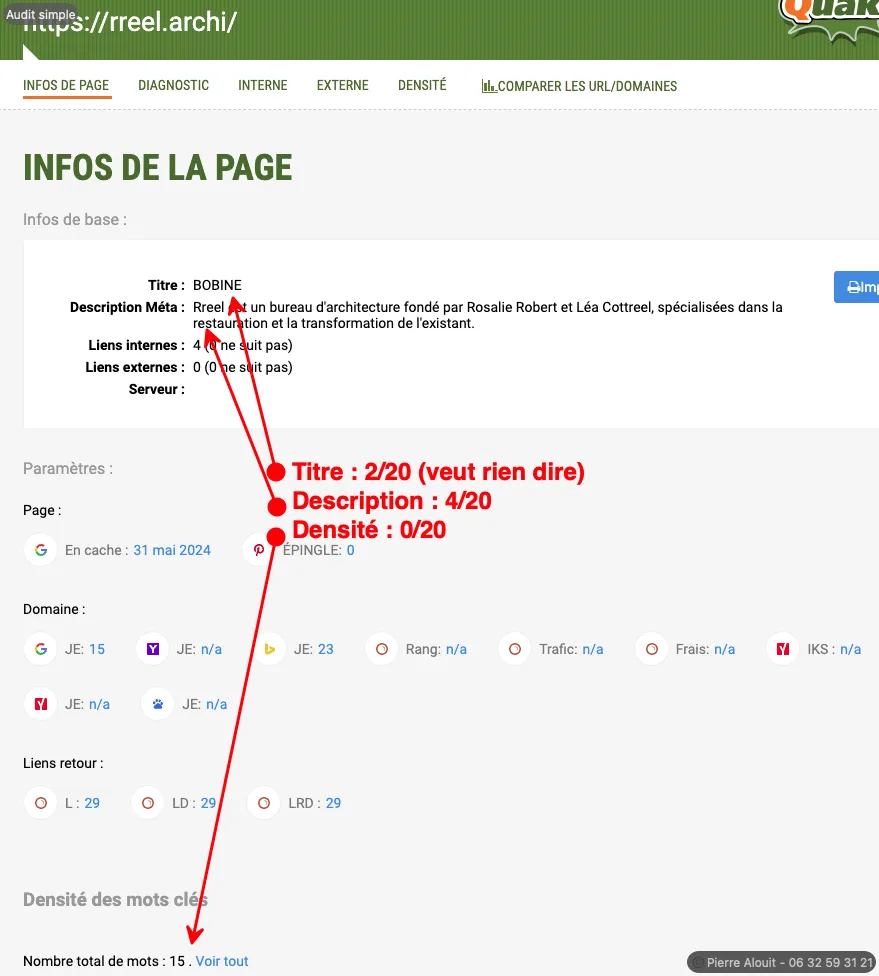Open the Diagnostic tab
The height and width of the screenshot is (976, 879).
174,86
